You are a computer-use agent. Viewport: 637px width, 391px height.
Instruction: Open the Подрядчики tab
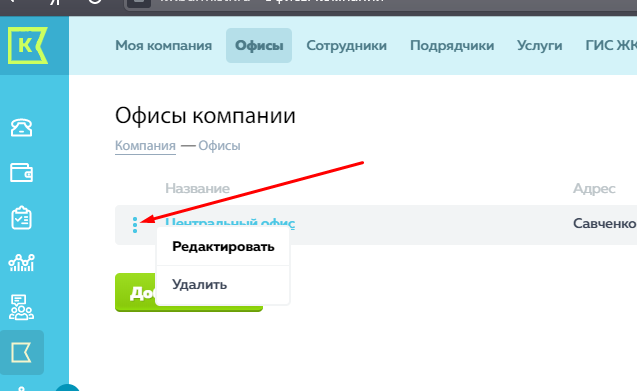(x=452, y=46)
